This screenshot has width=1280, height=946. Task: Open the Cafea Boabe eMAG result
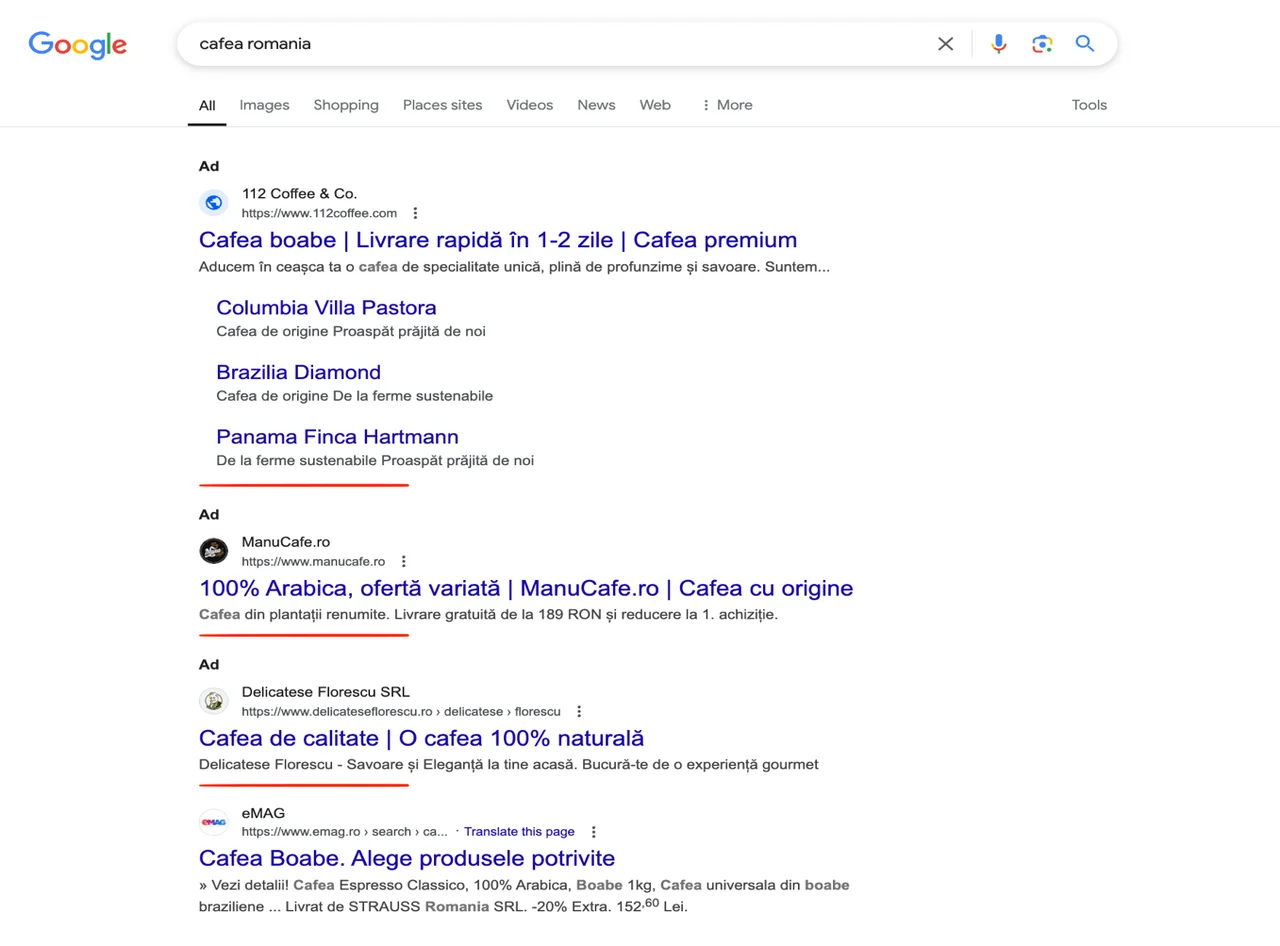click(x=407, y=858)
